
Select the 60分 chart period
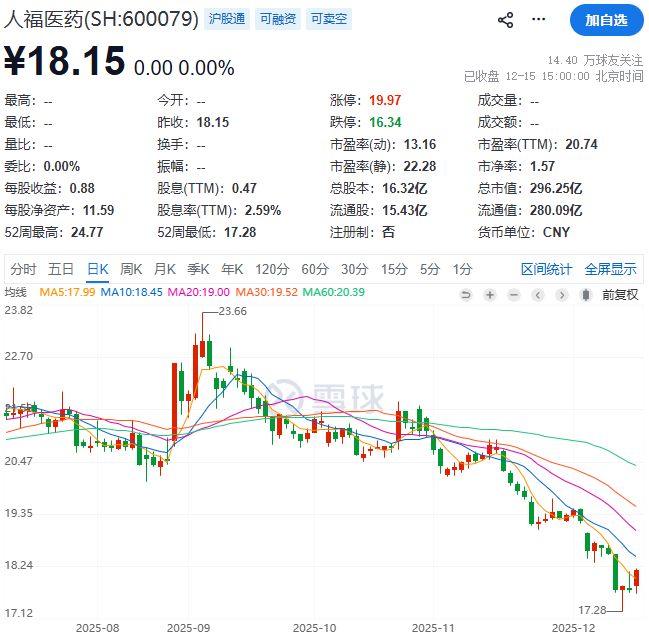(315, 269)
